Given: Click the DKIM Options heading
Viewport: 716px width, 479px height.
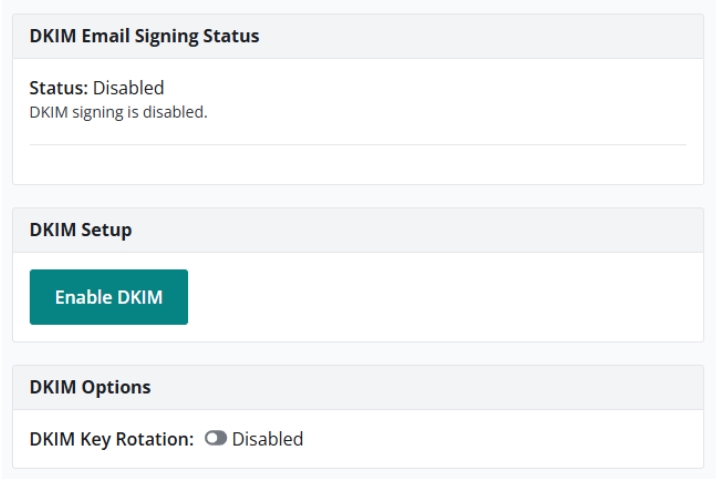Looking at the screenshot, I should point(90,387).
